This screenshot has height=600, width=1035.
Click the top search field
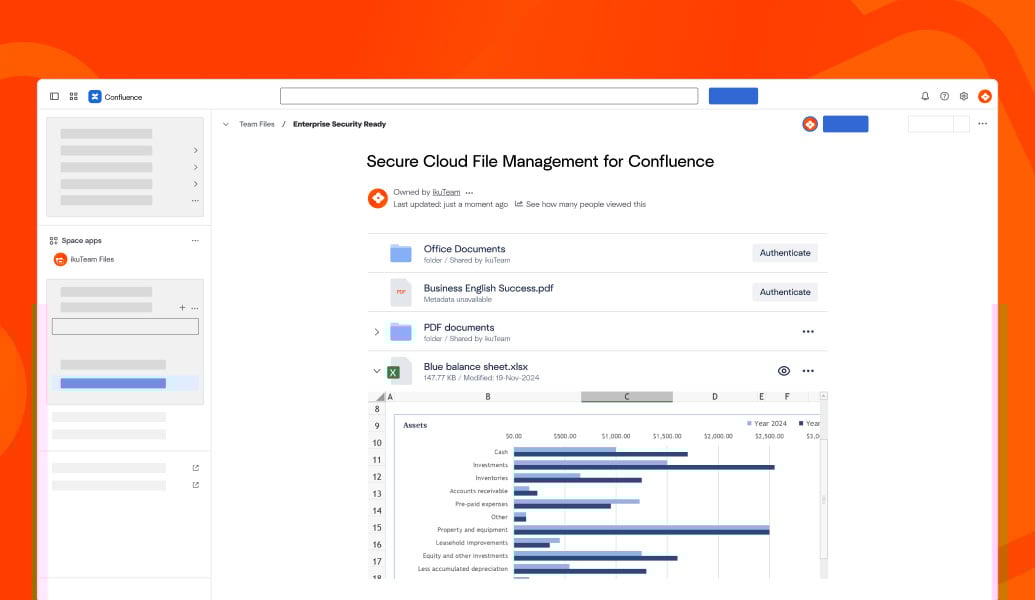488,96
